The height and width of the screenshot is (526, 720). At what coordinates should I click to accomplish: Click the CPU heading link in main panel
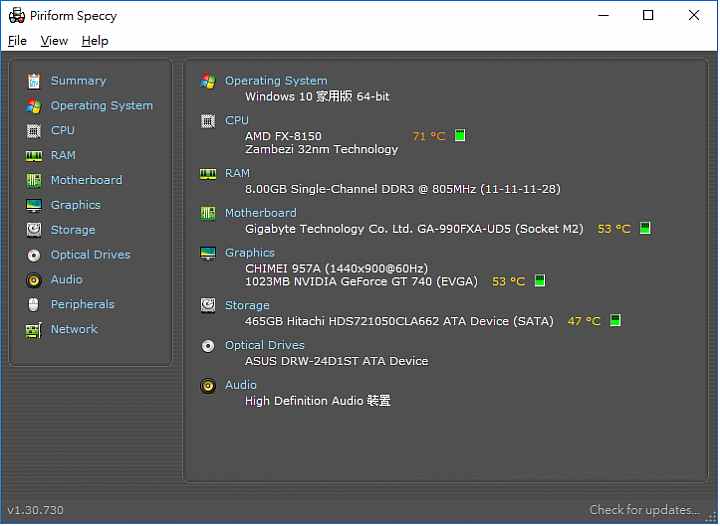click(x=237, y=120)
